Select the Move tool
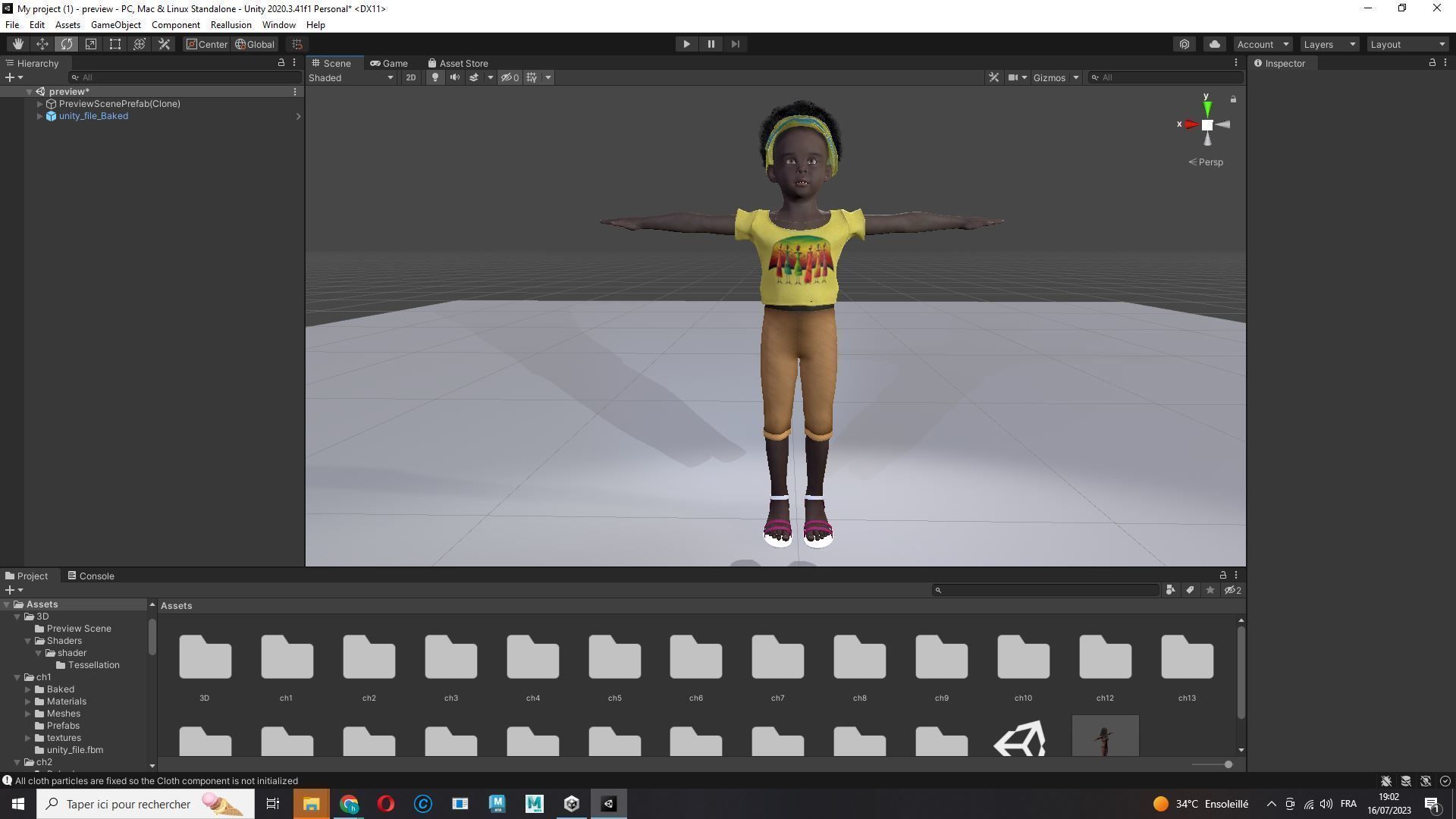Image resolution: width=1456 pixels, height=819 pixels. point(42,44)
